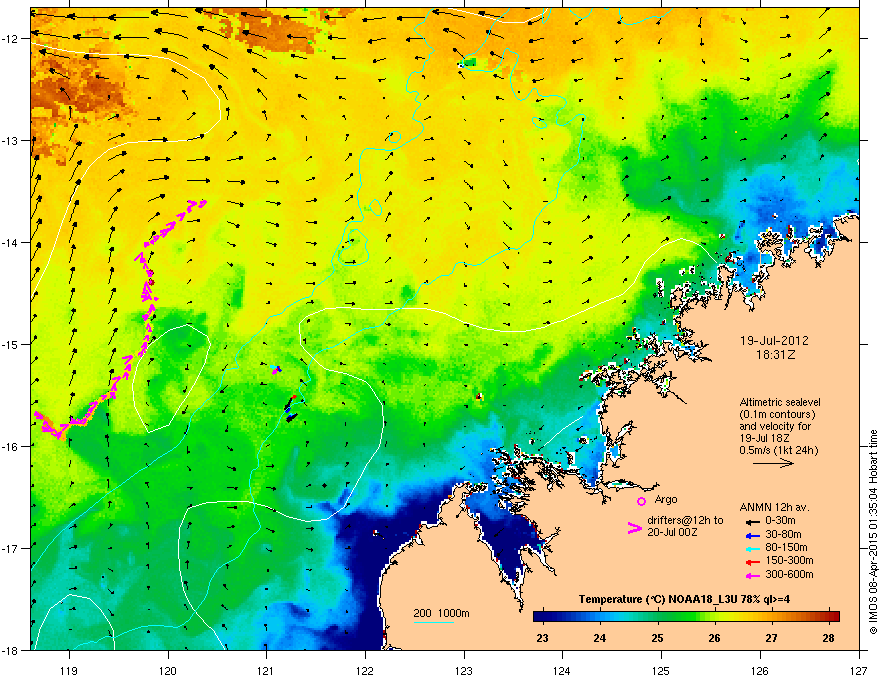Click the date label 19-Jul-2012
The image size is (880, 680).
[774, 341]
